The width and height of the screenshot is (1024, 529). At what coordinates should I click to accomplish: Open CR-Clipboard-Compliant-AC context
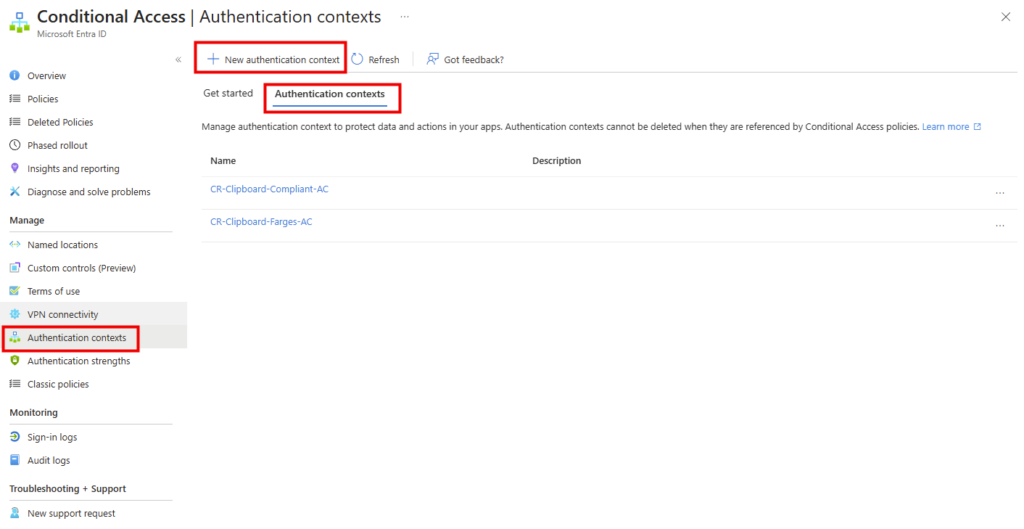pyautogui.click(x=269, y=189)
